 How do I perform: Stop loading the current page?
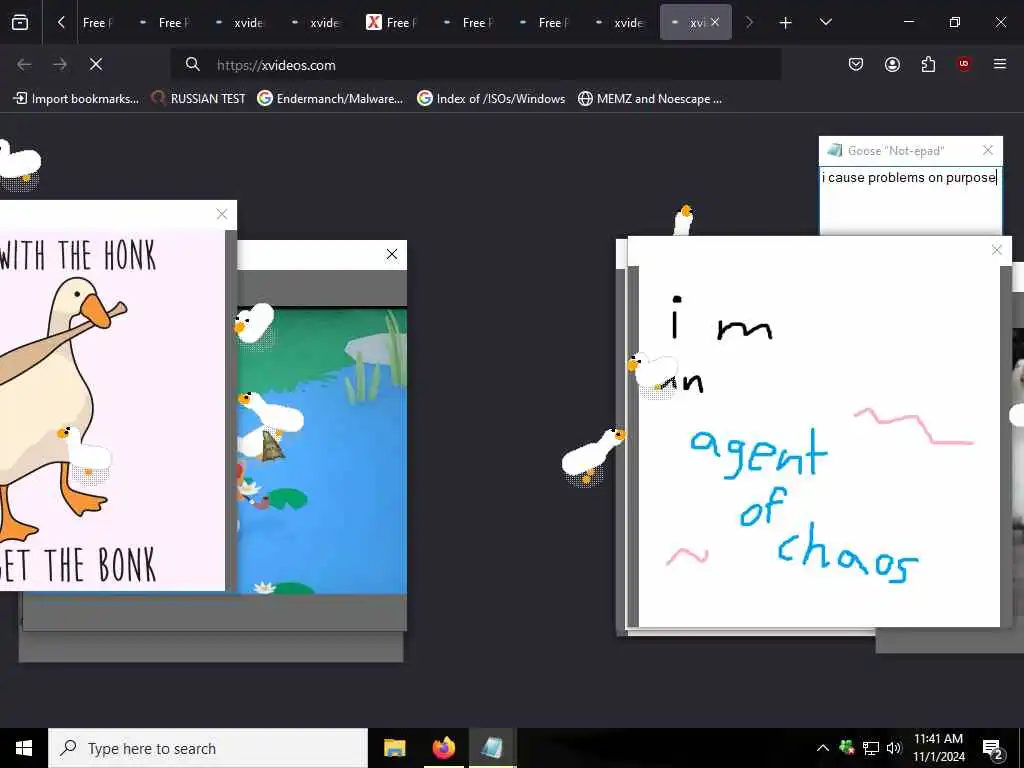[96, 64]
